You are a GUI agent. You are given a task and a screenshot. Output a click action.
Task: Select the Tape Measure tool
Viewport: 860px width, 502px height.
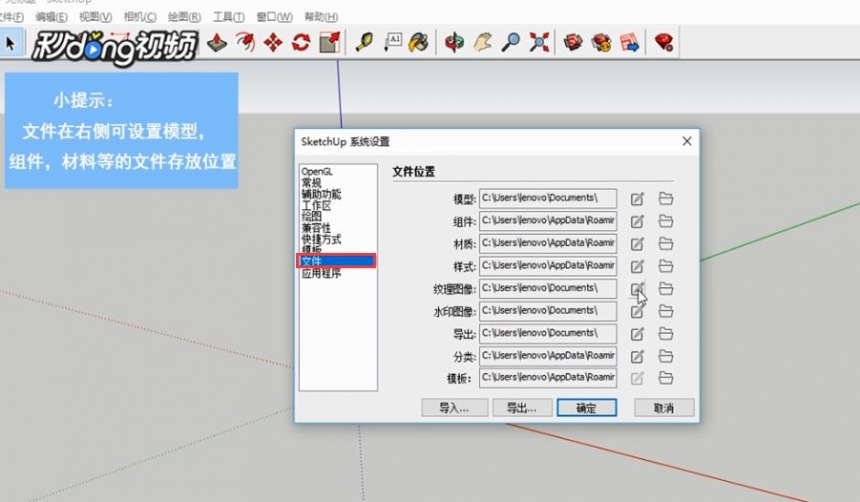pyautogui.click(x=364, y=42)
